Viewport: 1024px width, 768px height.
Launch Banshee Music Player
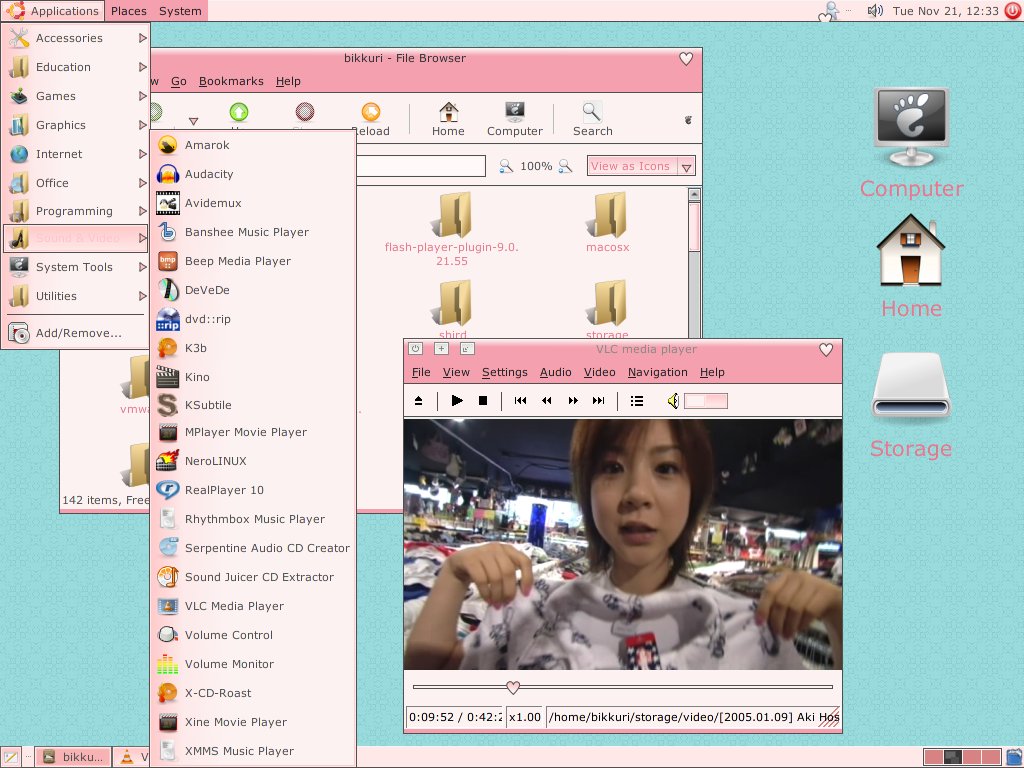253,232
